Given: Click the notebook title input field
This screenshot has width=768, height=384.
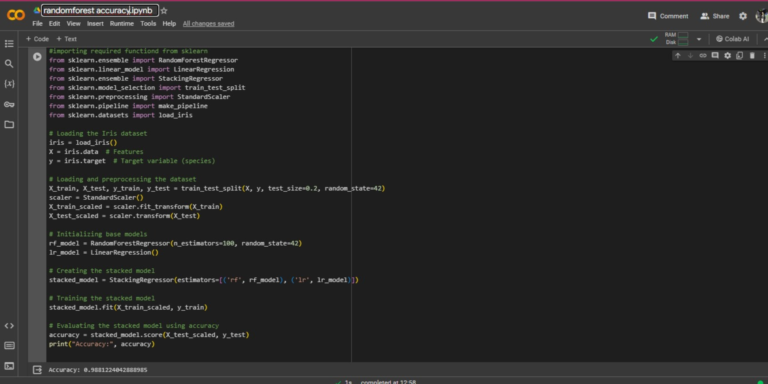Looking at the screenshot, I should click(100, 11).
